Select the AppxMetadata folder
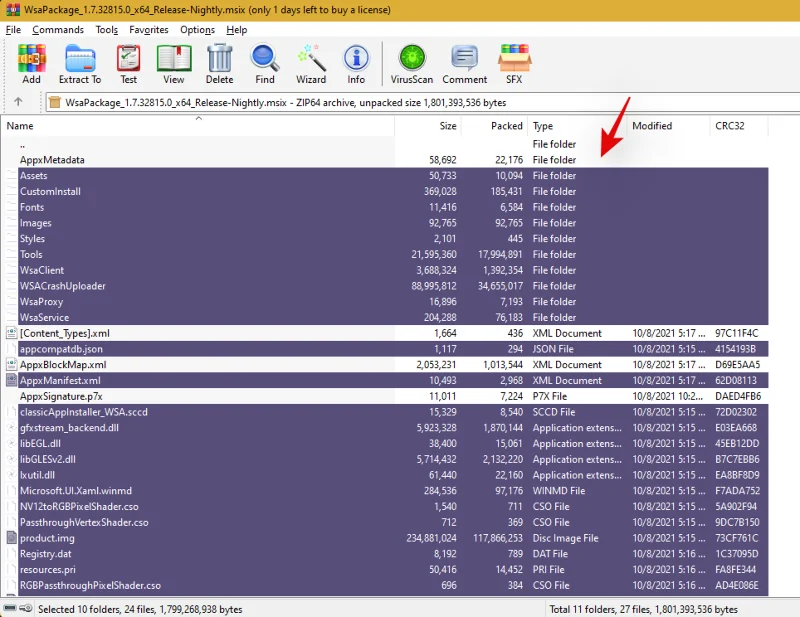Viewport: 800px width, 617px height. 52,160
